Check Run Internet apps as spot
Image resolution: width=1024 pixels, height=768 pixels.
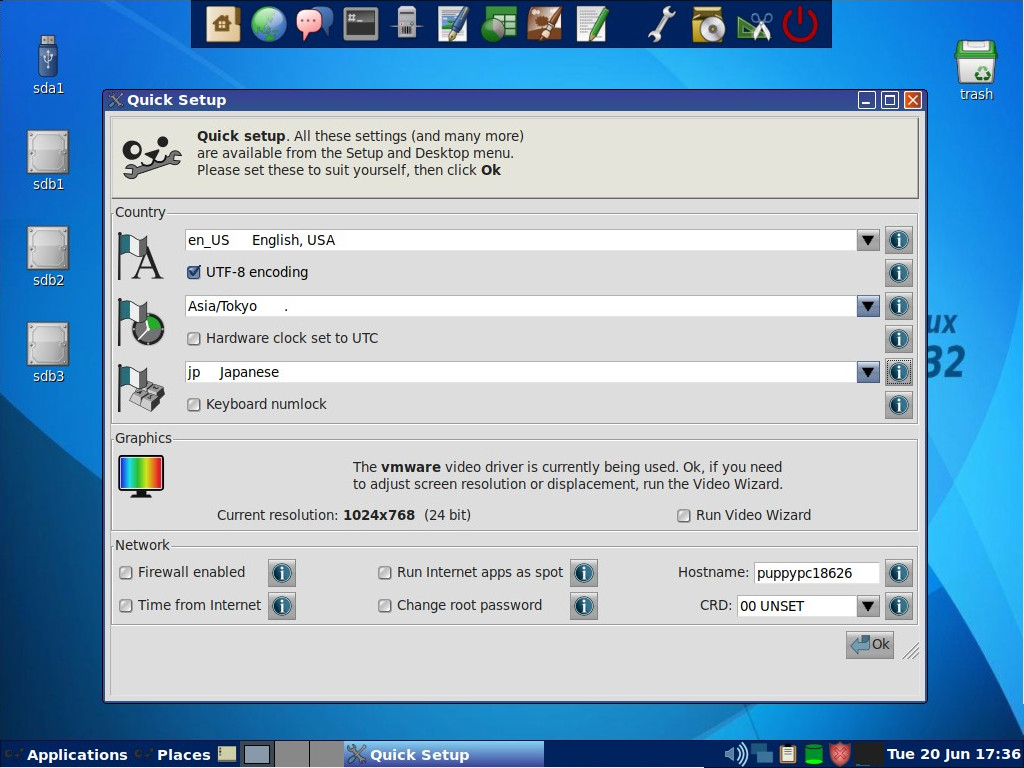385,573
